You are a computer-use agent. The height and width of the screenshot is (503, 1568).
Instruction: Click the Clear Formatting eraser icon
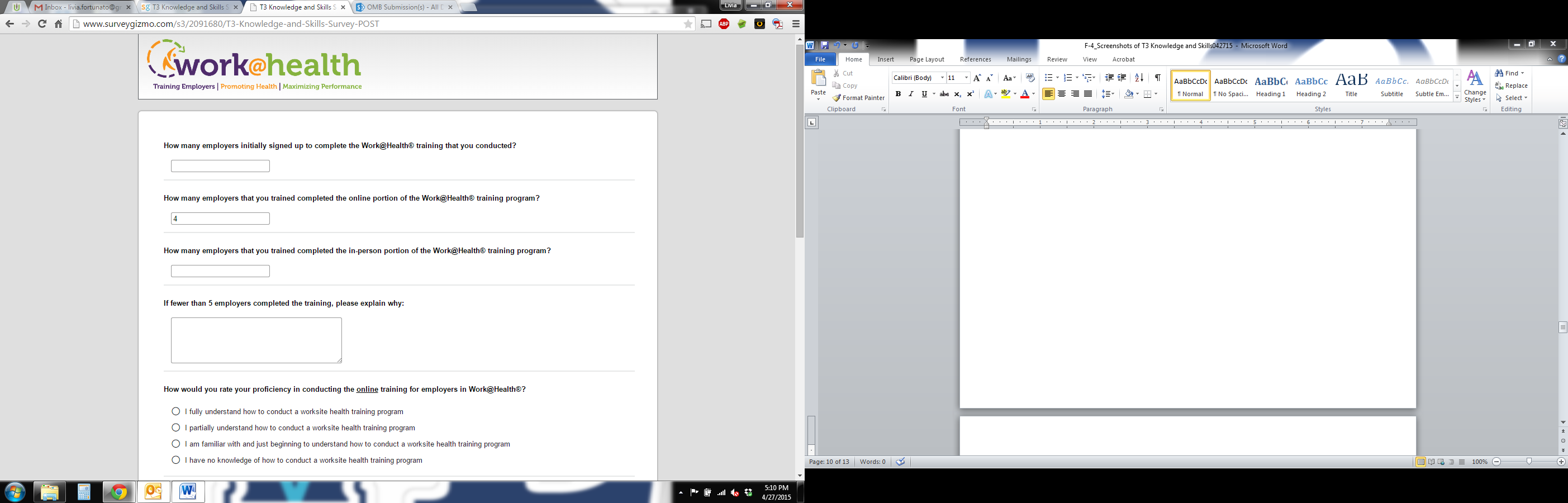pyautogui.click(x=1030, y=78)
